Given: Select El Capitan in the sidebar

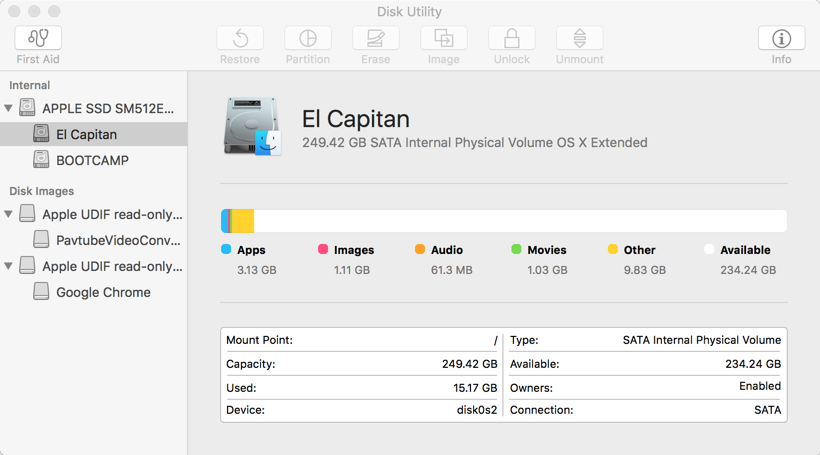Looking at the screenshot, I should [x=86, y=134].
